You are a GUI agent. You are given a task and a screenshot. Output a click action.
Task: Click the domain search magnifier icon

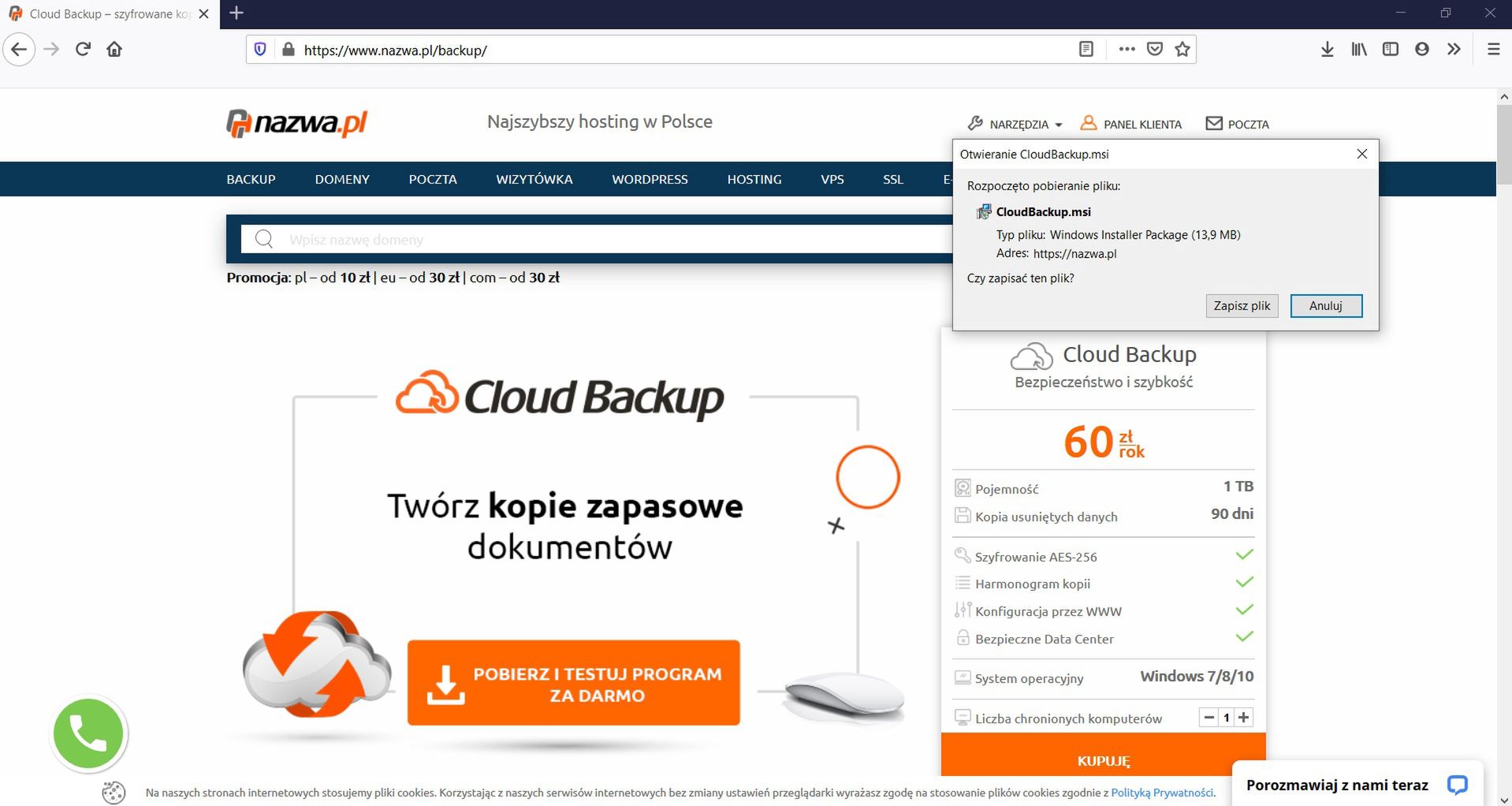click(264, 239)
